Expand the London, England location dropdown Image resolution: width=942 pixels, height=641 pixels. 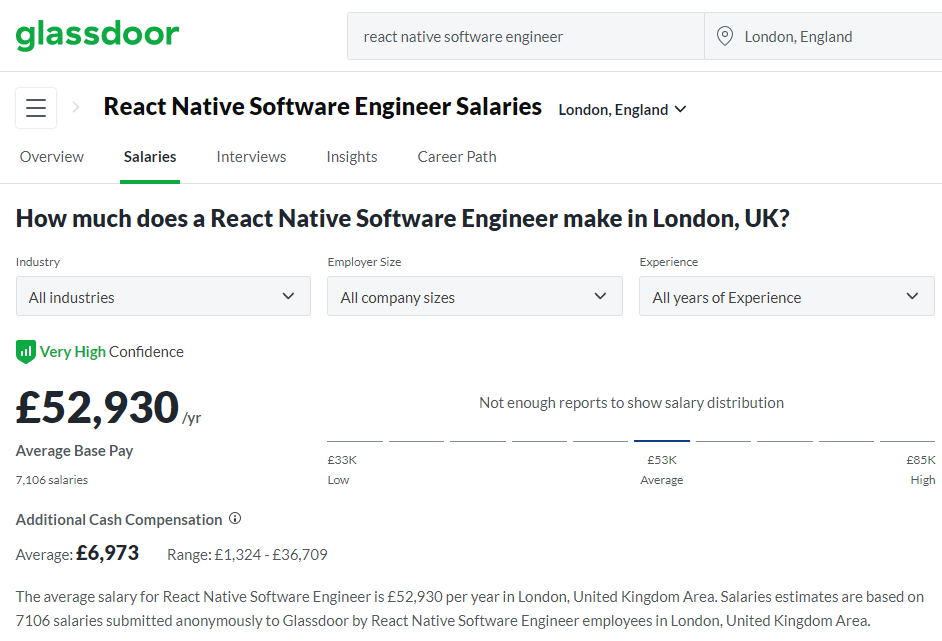coord(622,110)
